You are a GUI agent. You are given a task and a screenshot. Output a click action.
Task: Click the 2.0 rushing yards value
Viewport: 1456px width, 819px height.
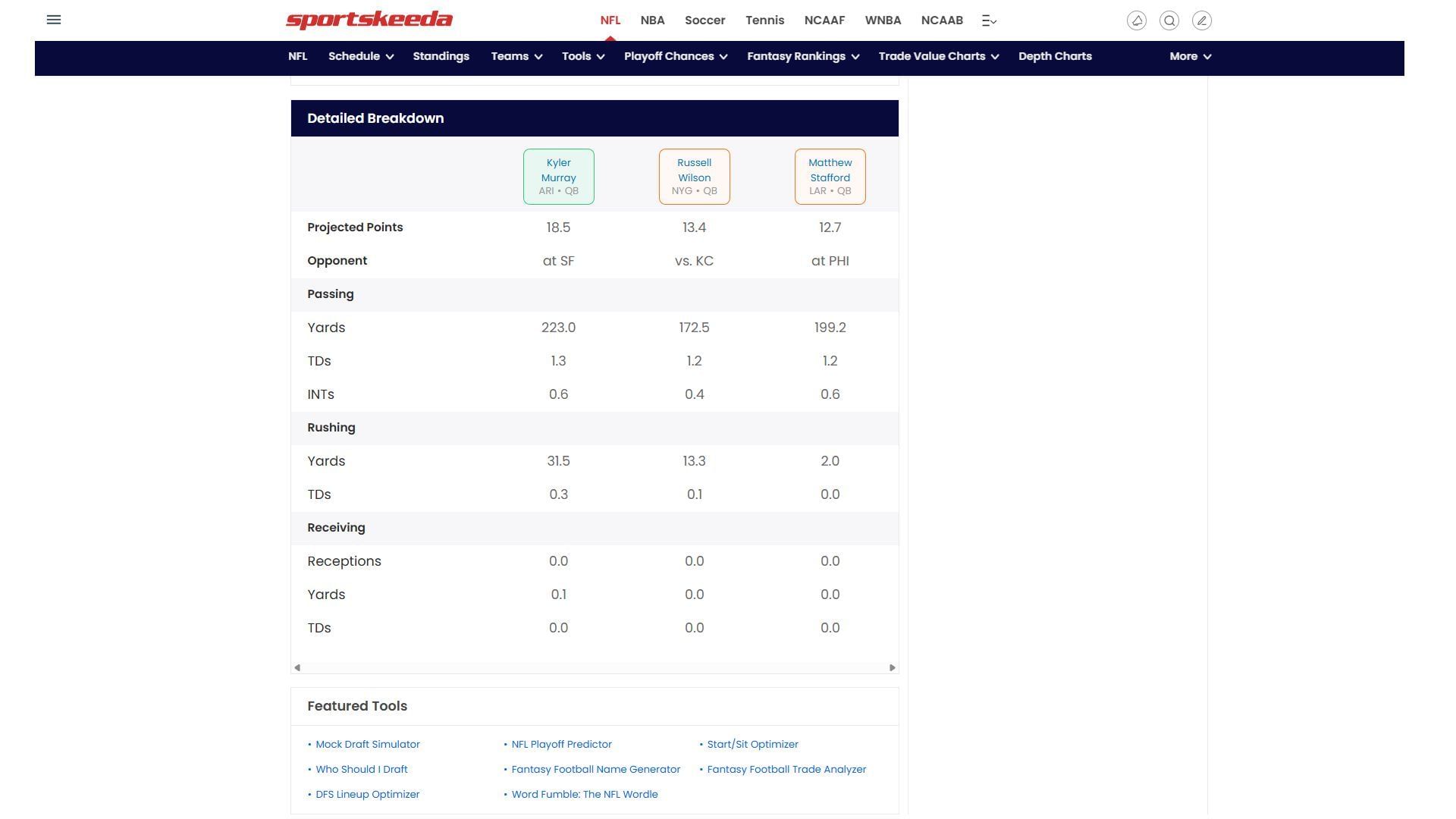(830, 461)
